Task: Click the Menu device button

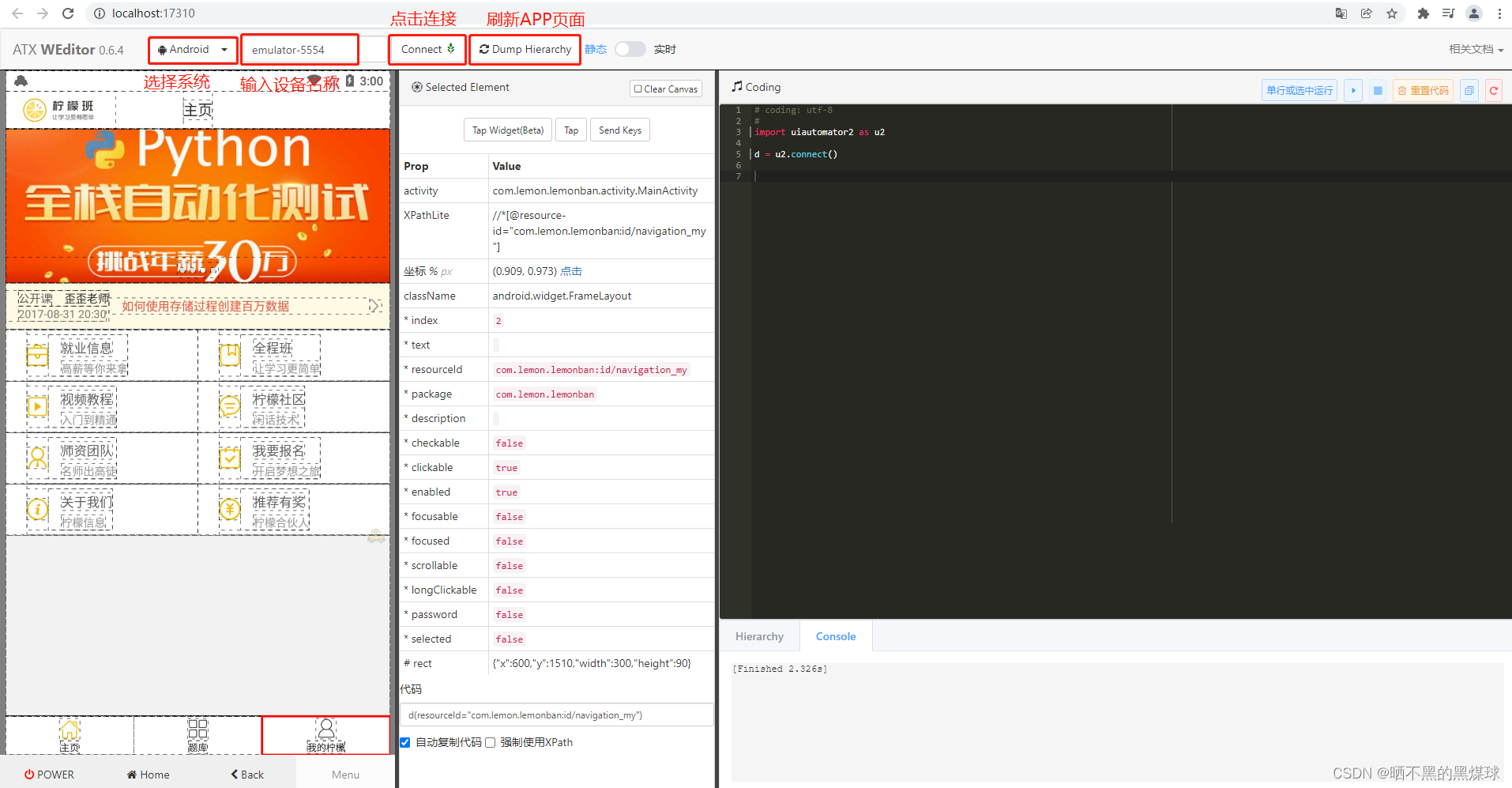Action: point(345,775)
